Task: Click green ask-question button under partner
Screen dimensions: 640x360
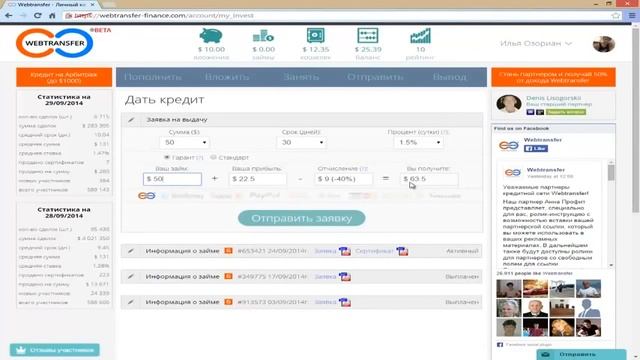Action: 566,112
